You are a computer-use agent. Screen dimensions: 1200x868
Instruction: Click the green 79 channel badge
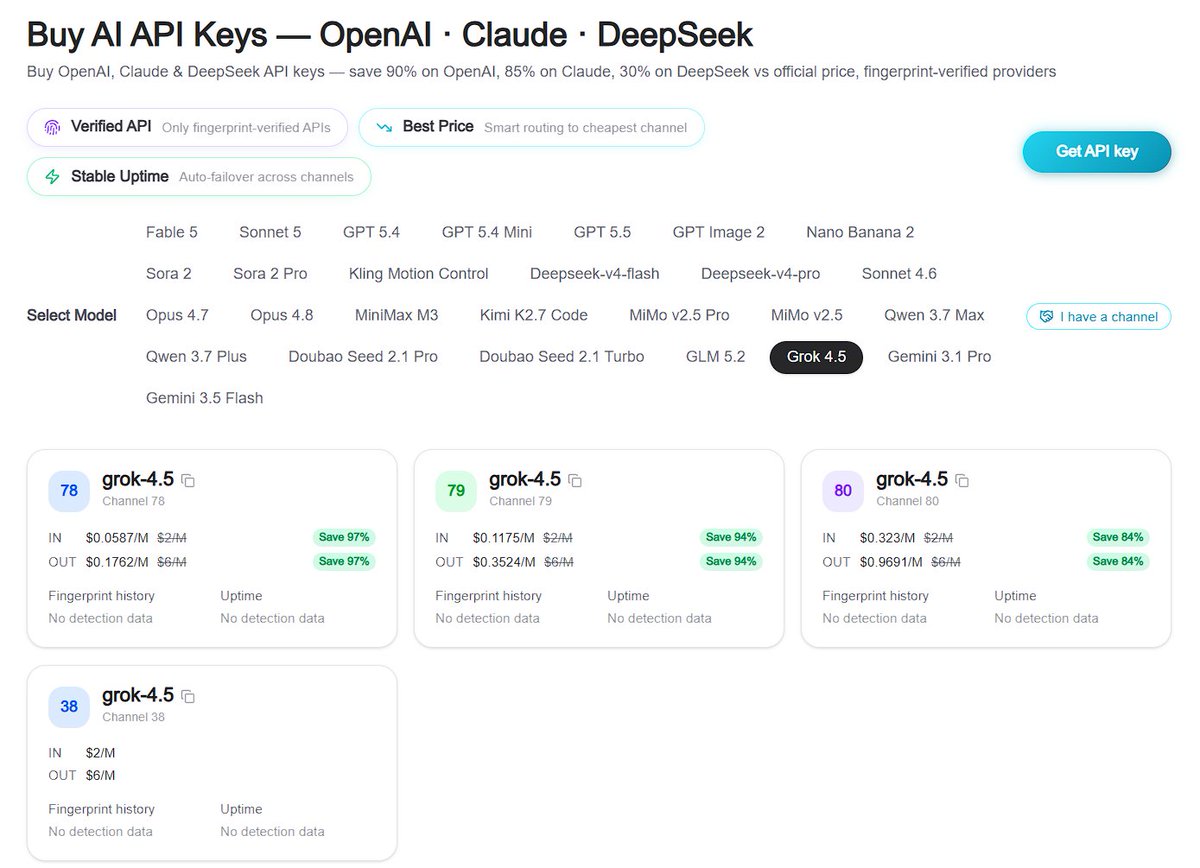[x=456, y=491]
